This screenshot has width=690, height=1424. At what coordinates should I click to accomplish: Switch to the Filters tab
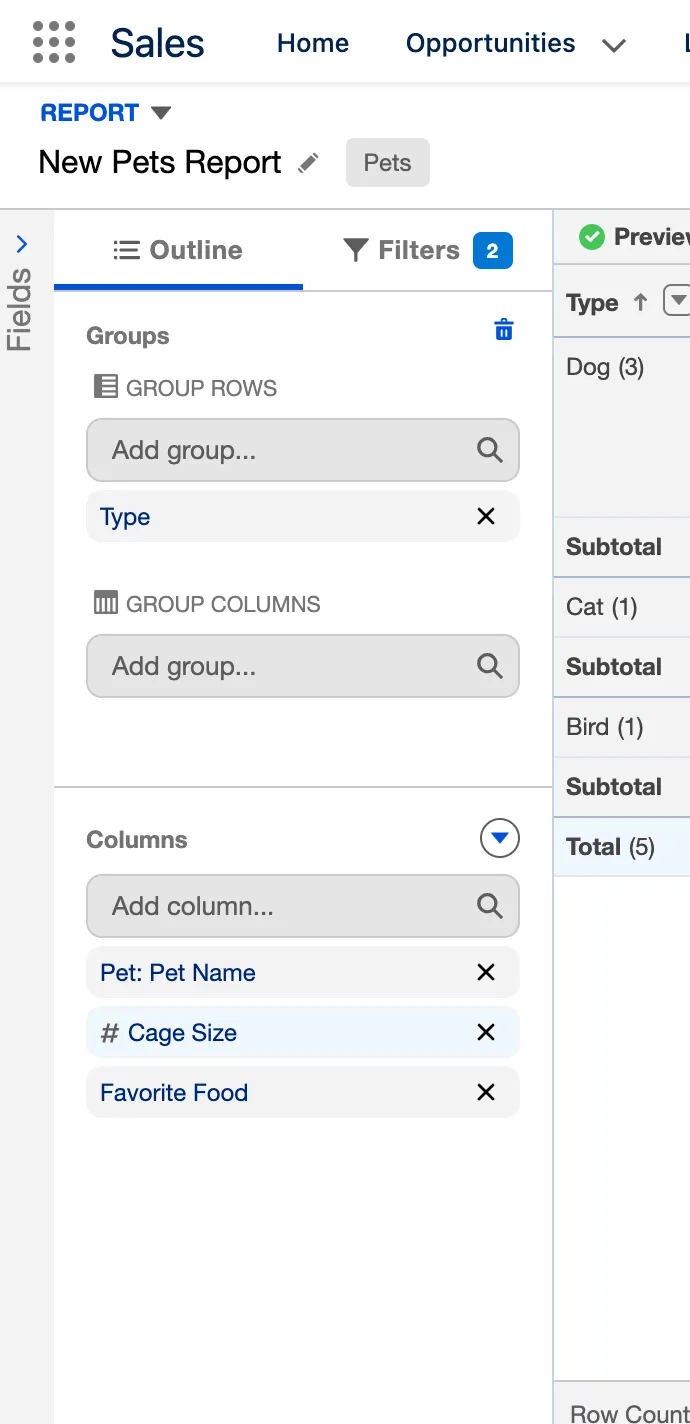427,250
